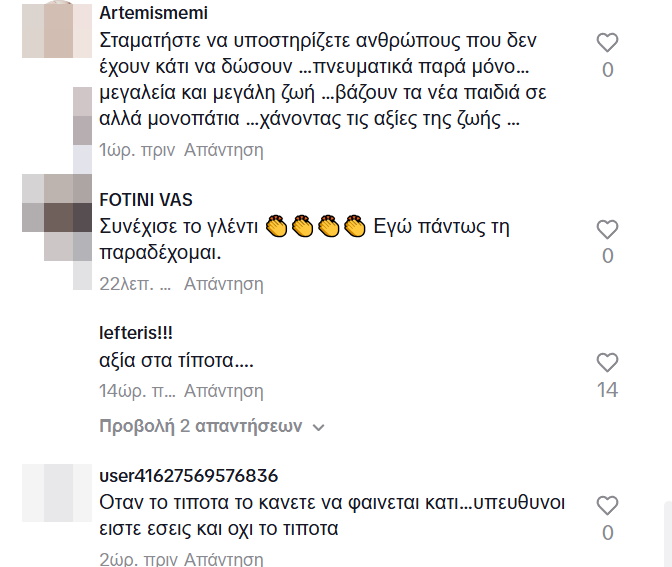Image resolution: width=672 pixels, height=567 pixels.
Task: Like FOTINI VAS comment via heart
Action: click(x=607, y=229)
